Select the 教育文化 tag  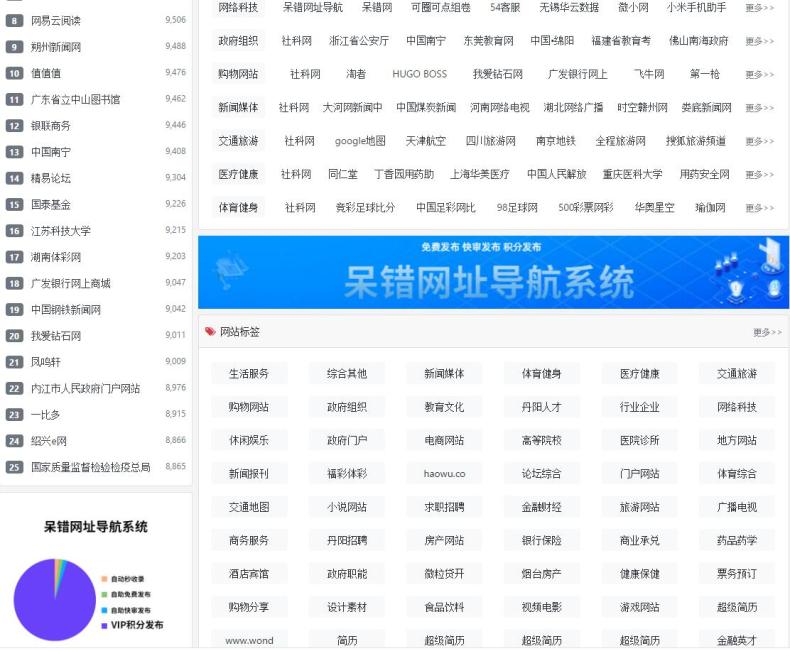(x=444, y=407)
